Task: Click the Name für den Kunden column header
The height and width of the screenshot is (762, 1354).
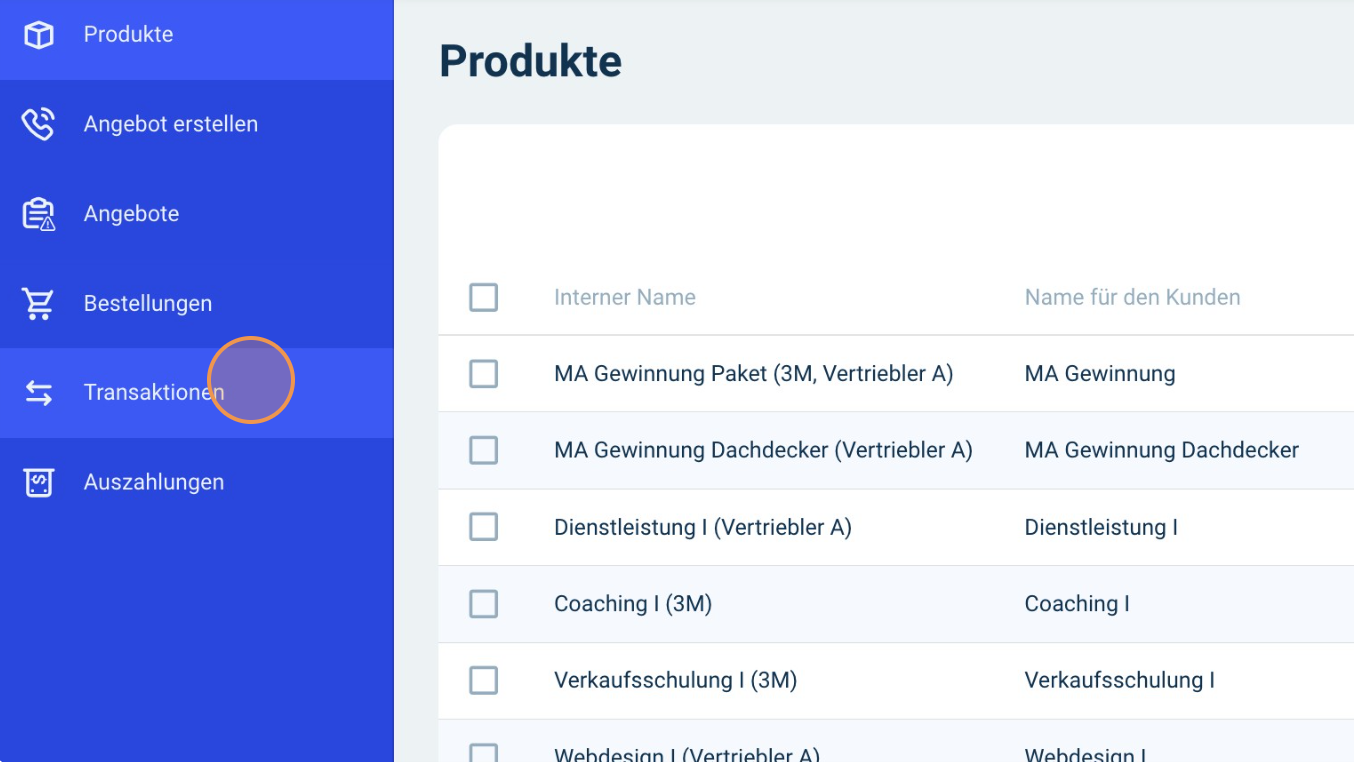Action: (1132, 297)
